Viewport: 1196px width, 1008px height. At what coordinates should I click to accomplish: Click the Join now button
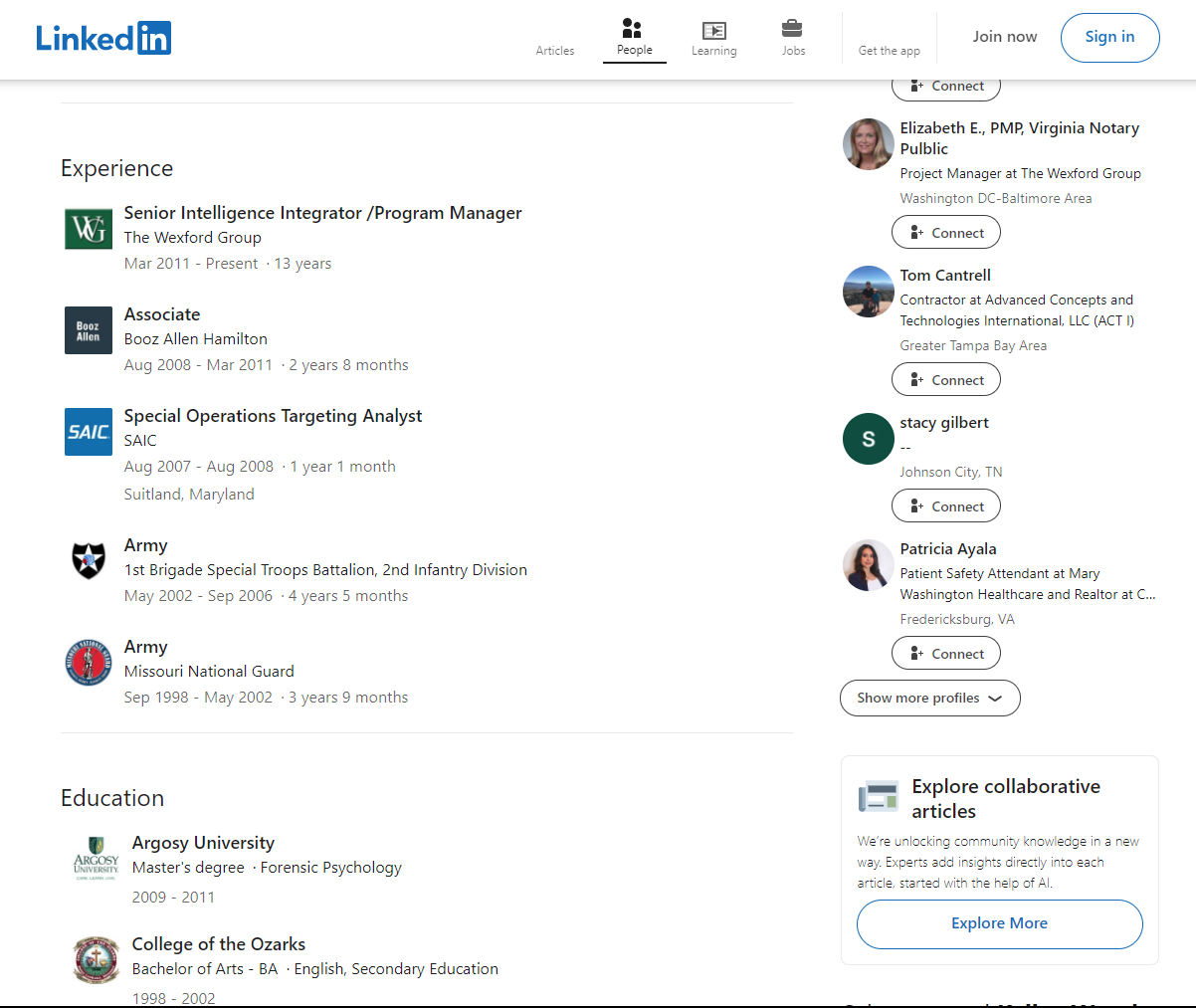1005,37
